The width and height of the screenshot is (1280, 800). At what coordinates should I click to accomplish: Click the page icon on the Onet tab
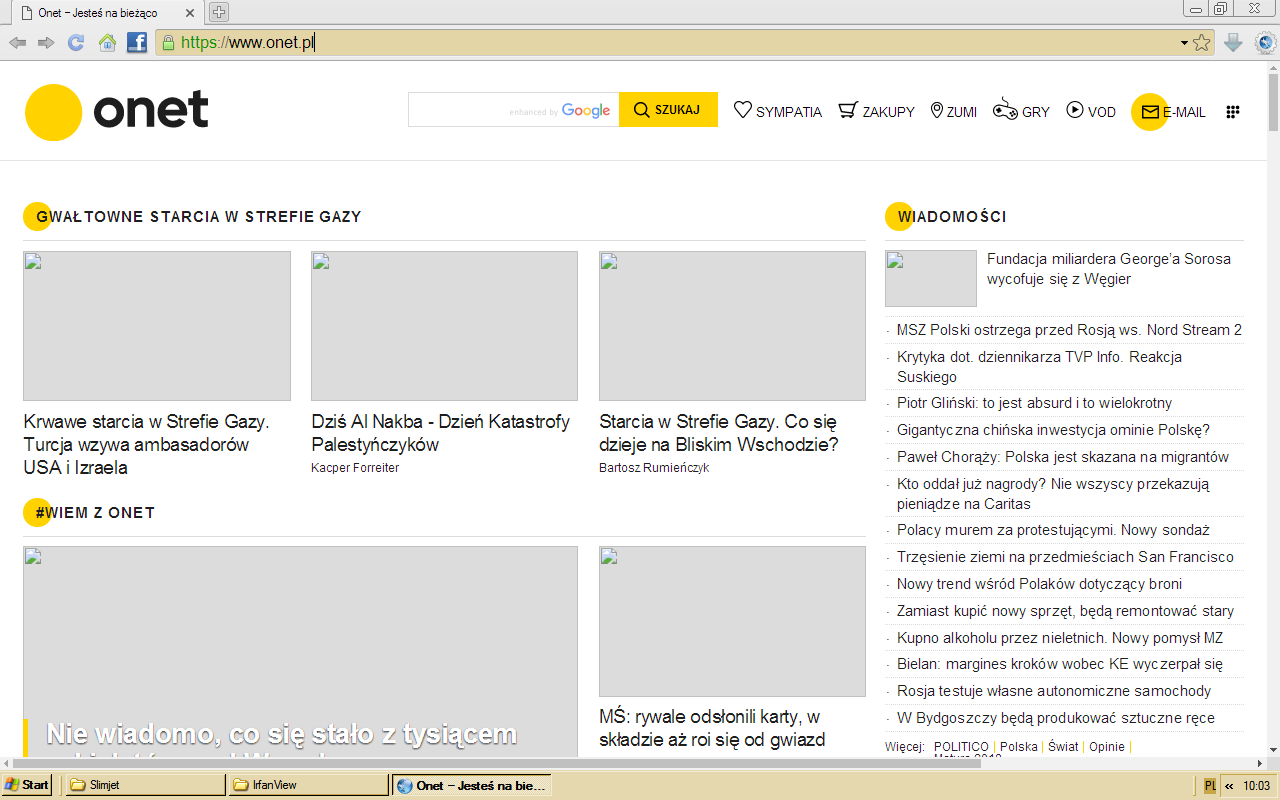click(x=28, y=12)
